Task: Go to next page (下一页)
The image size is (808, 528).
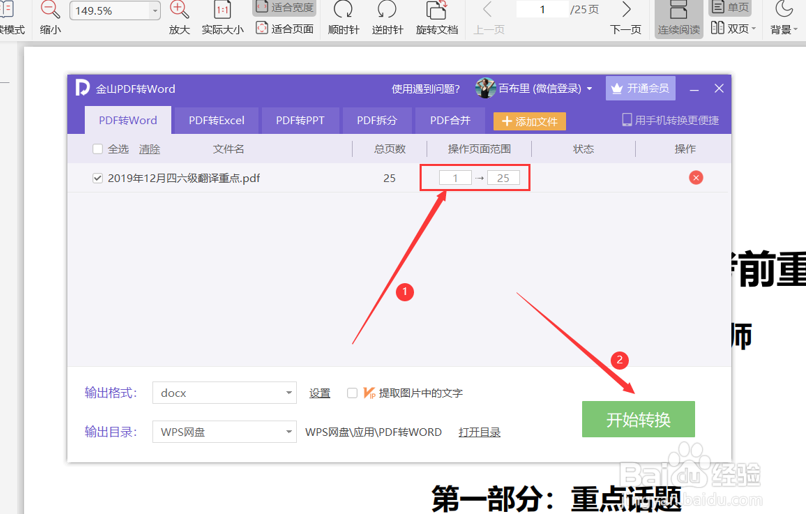Action: [x=626, y=18]
